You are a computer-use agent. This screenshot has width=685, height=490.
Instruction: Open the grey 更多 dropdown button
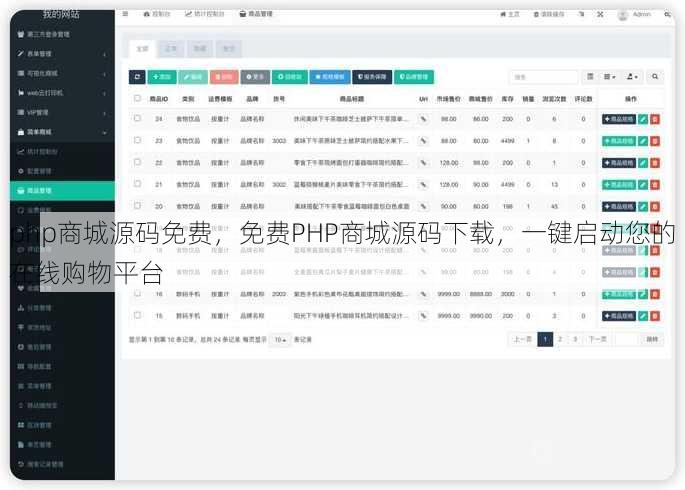(255, 77)
